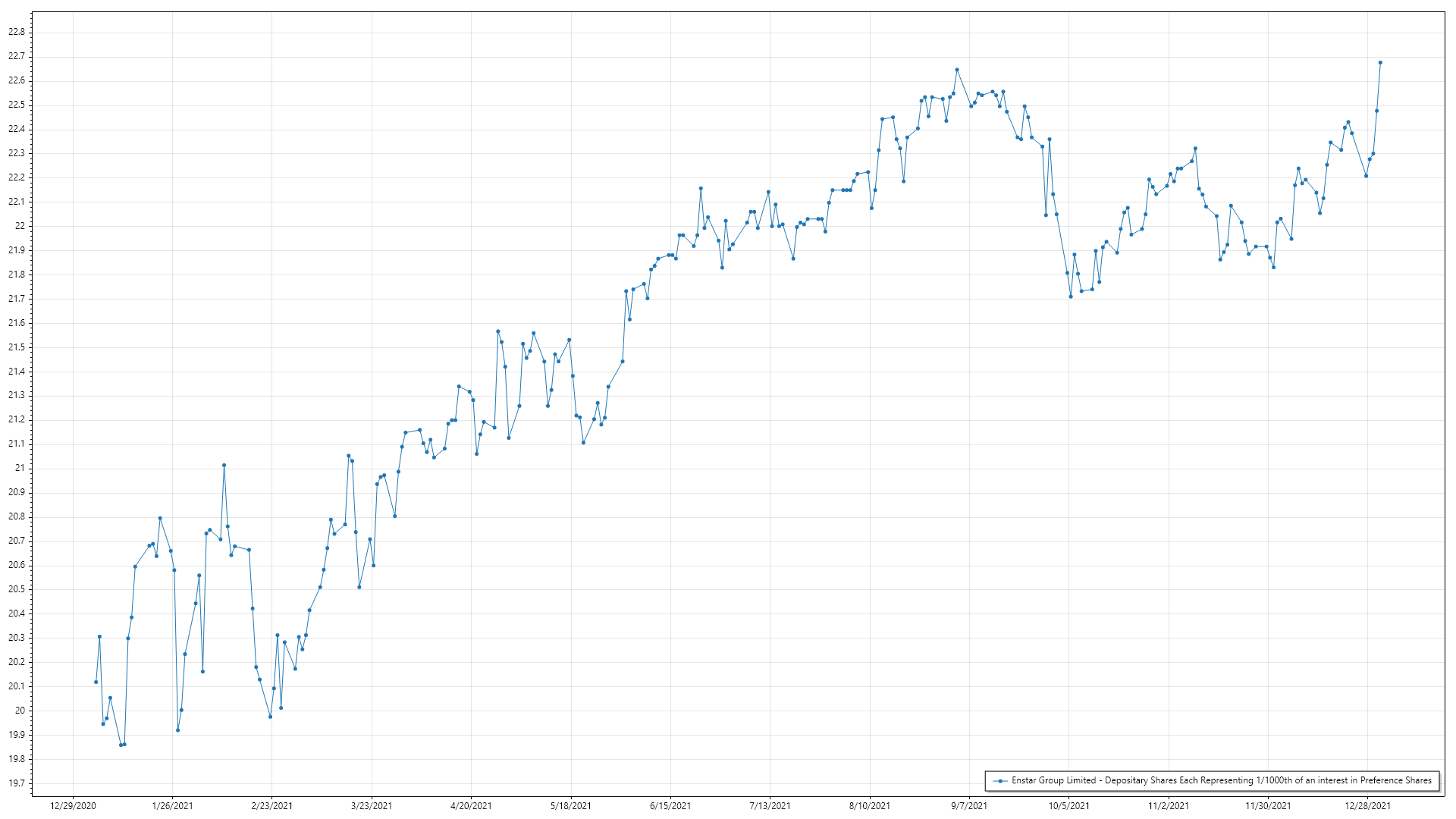Image resolution: width=1456 pixels, height=819 pixels.
Task: Click the 22 y-axis value label
Action: (20, 226)
